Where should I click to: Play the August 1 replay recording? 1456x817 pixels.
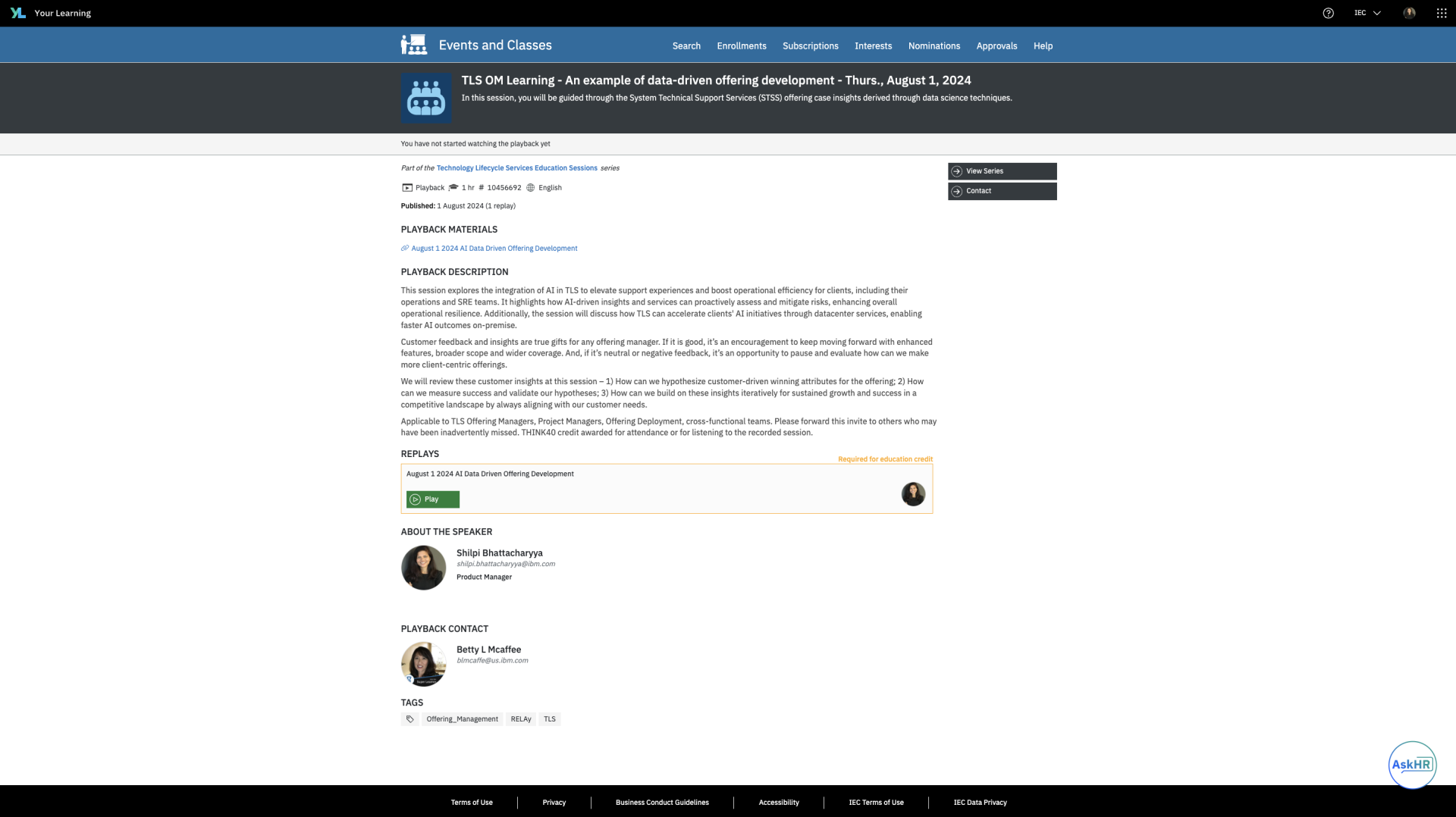click(x=432, y=499)
